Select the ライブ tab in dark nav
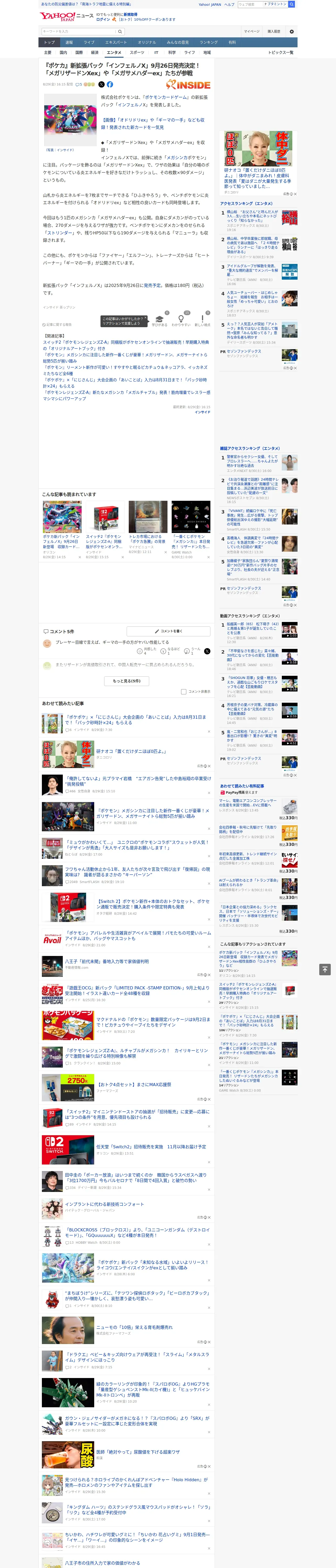336x1568 pixels. pyautogui.click(x=89, y=43)
